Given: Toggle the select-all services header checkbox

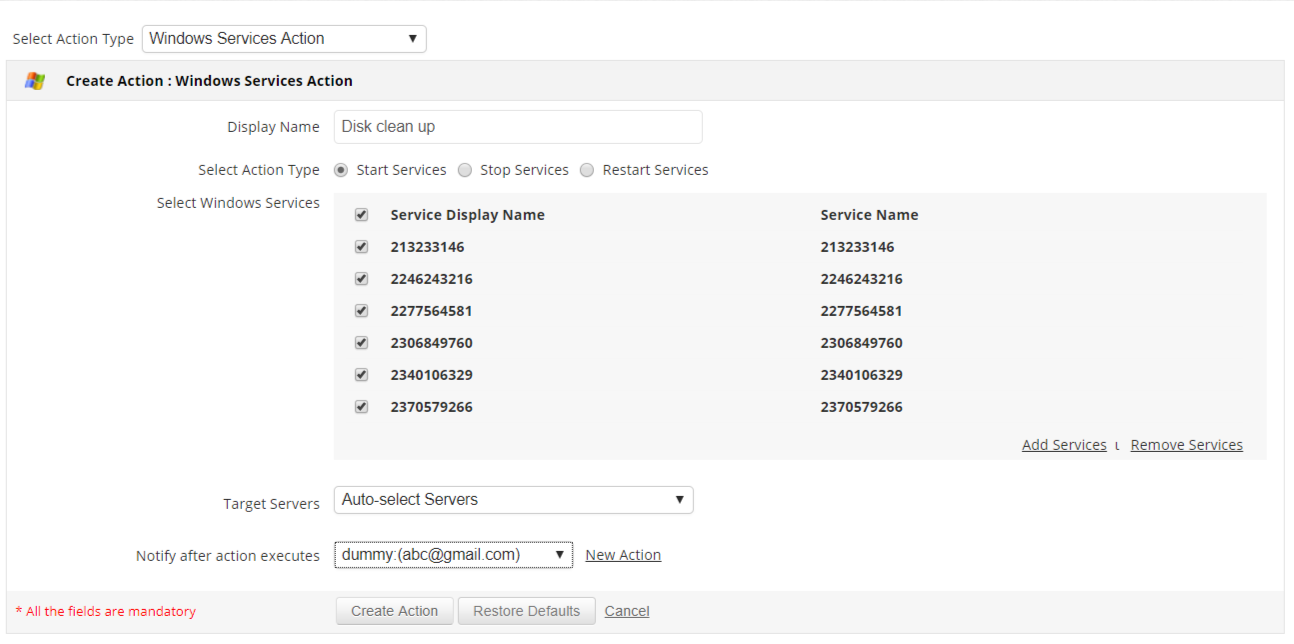Looking at the screenshot, I should point(362,215).
